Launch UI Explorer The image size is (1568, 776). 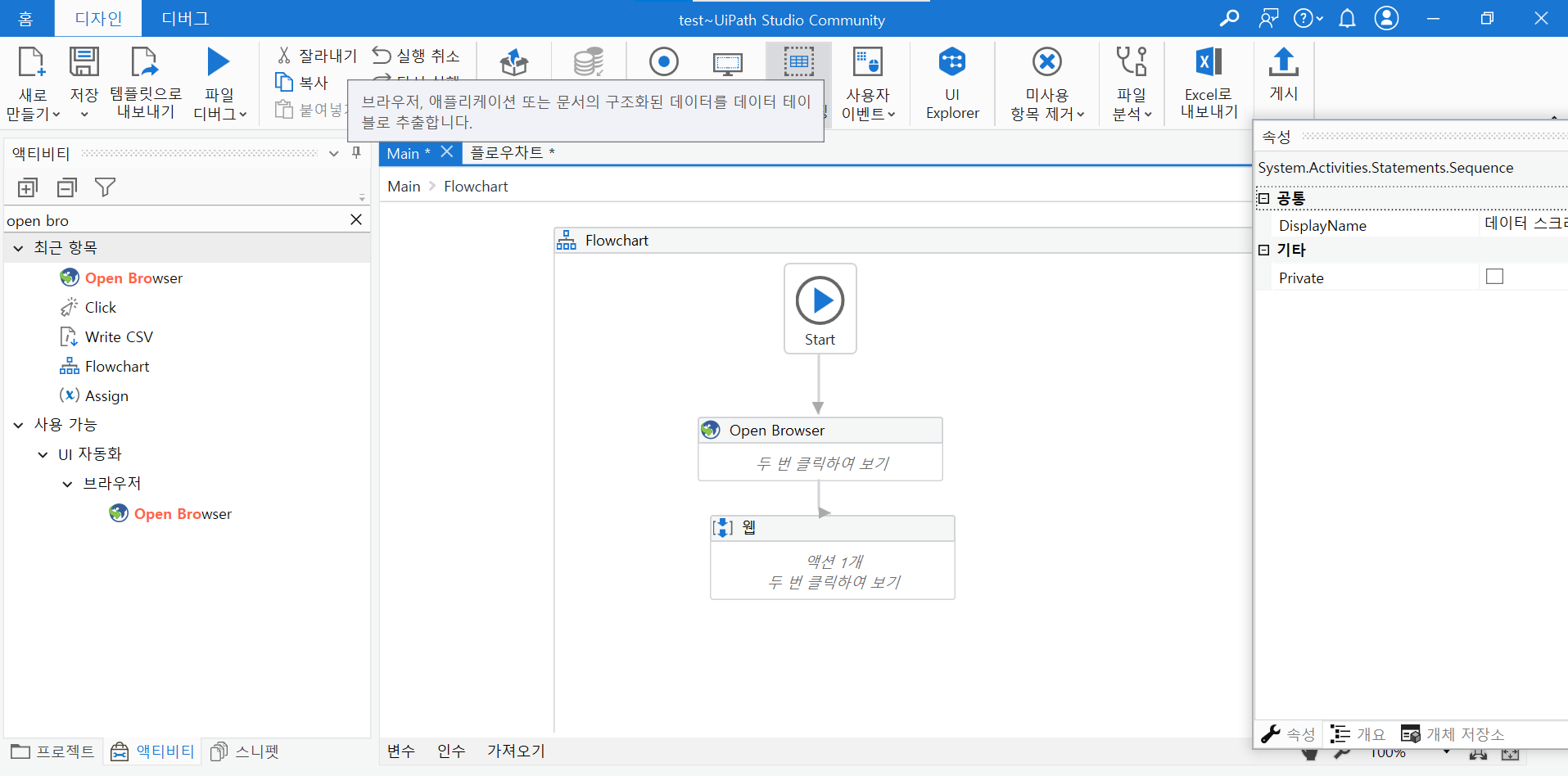point(952,83)
